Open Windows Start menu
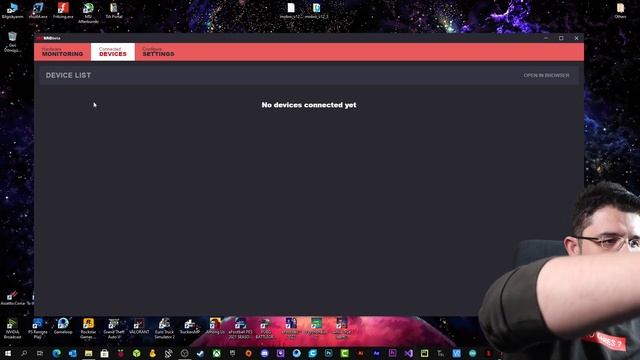 pos(8,353)
